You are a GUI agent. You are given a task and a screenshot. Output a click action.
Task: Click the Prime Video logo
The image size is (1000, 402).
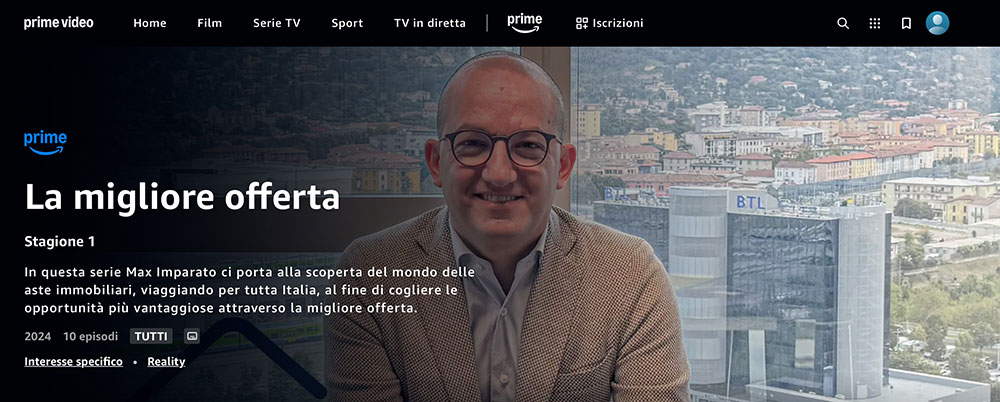(x=59, y=23)
